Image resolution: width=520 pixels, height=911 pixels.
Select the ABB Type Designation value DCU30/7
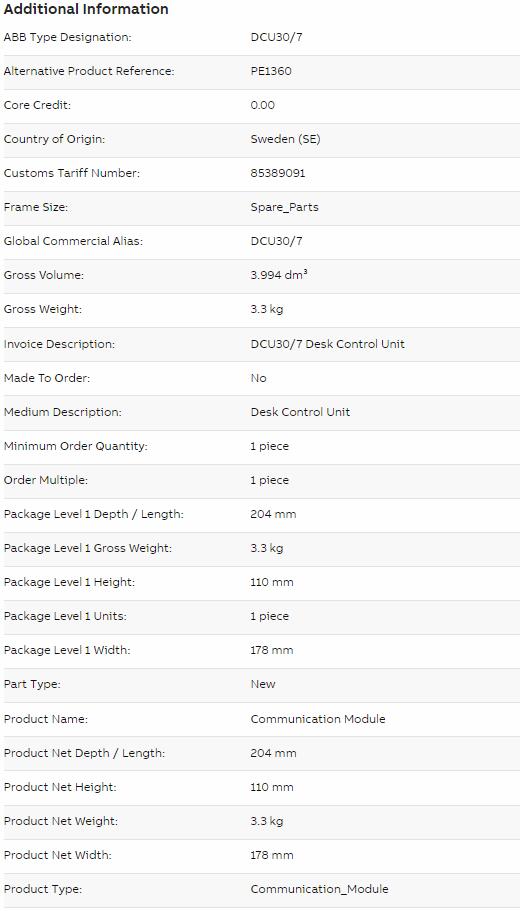point(277,38)
